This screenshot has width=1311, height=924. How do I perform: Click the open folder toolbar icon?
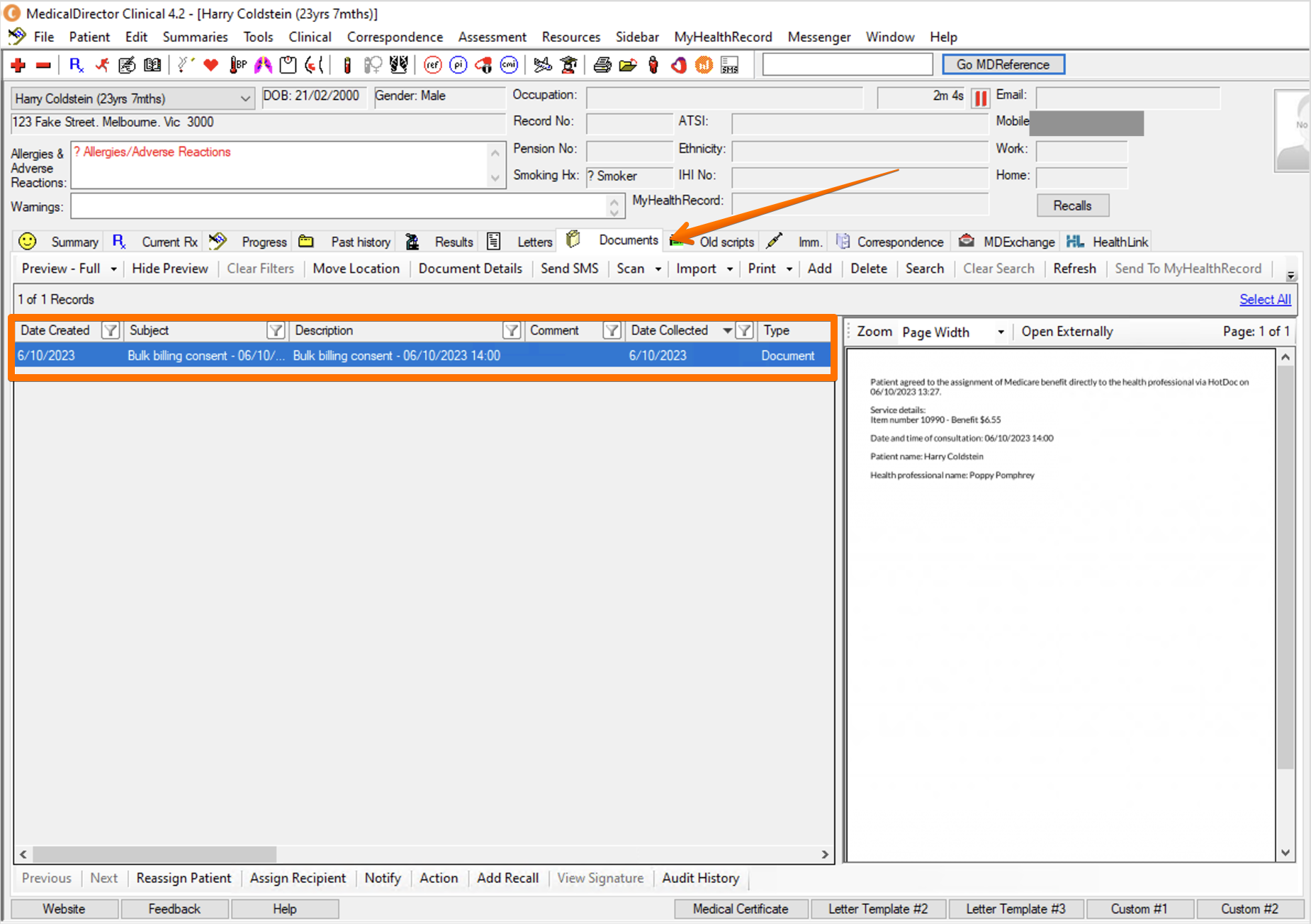point(628,65)
